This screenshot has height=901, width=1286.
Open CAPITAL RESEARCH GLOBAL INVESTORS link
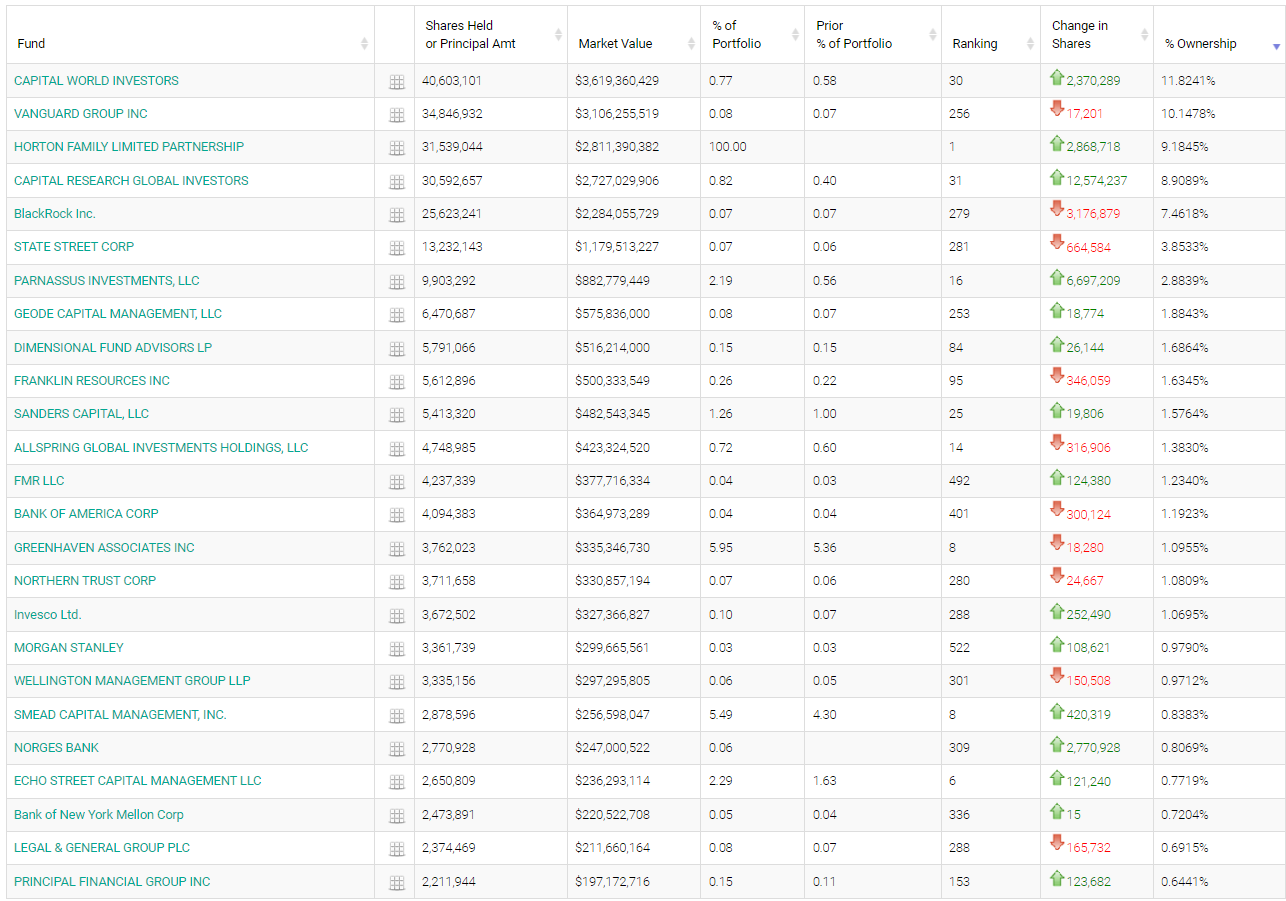coord(131,181)
